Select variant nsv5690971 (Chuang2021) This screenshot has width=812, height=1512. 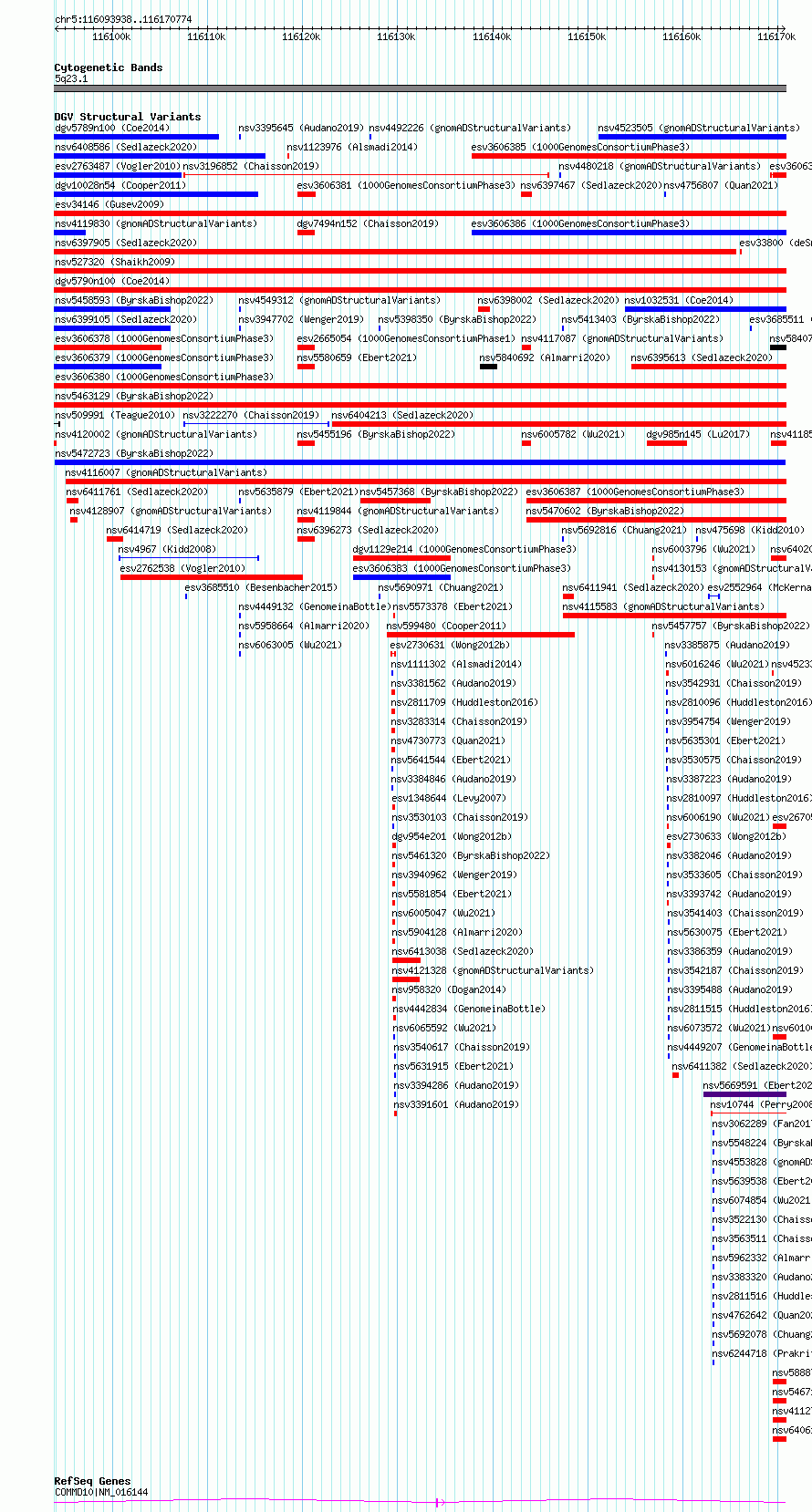click(x=441, y=587)
